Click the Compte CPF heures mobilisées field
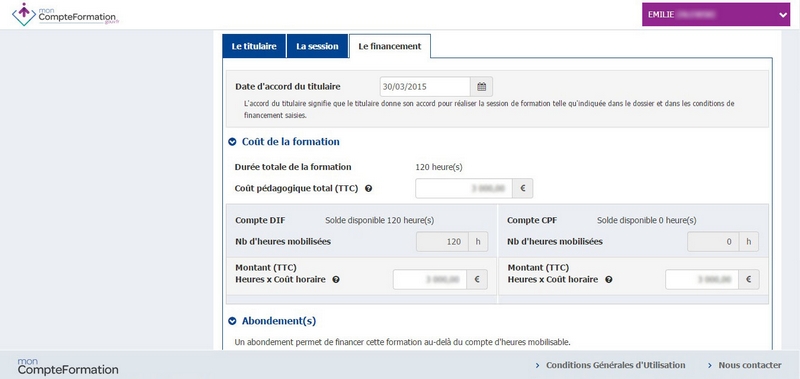The image size is (800, 379). point(713,242)
